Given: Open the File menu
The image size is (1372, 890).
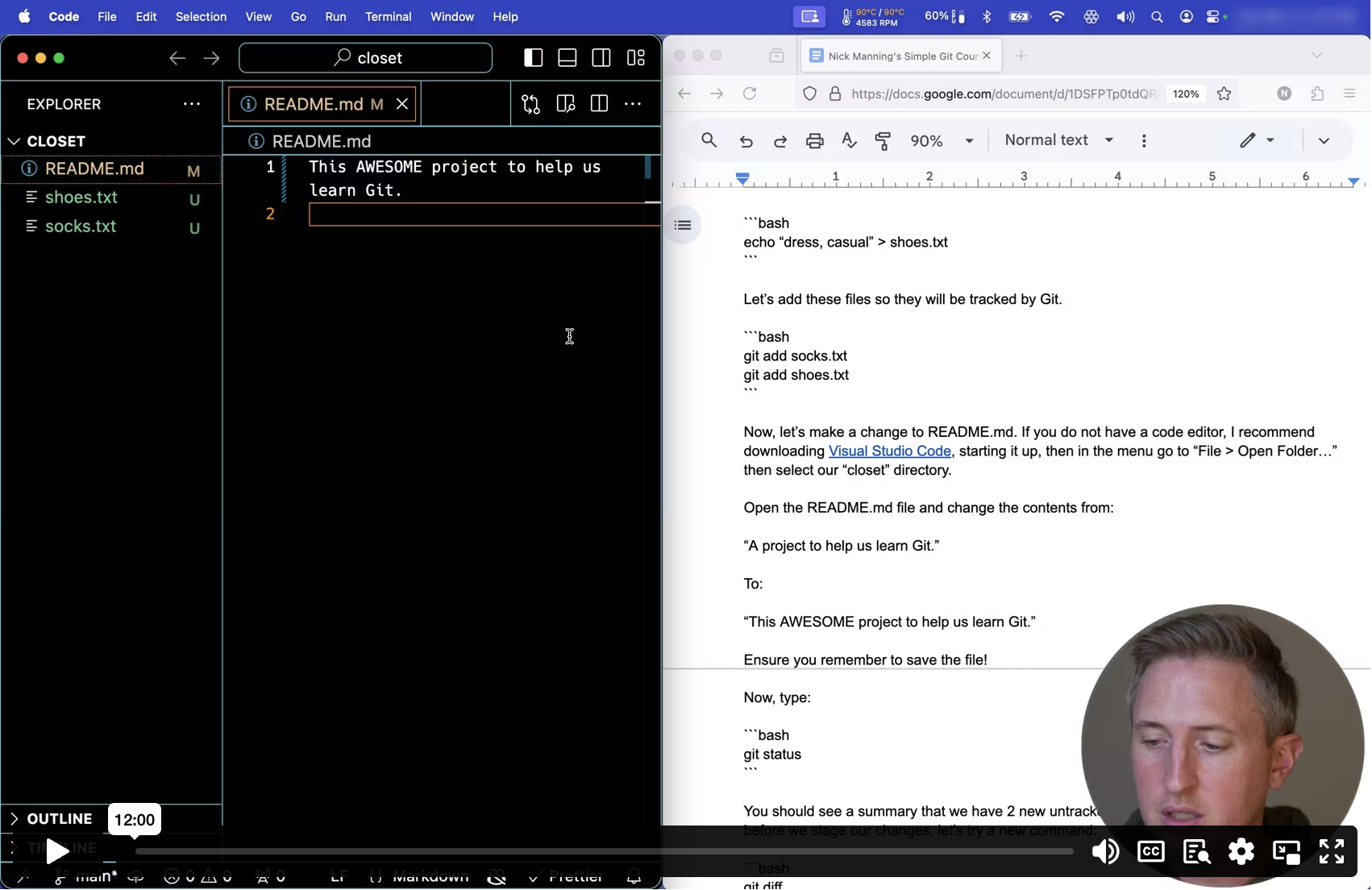Looking at the screenshot, I should pos(107,16).
